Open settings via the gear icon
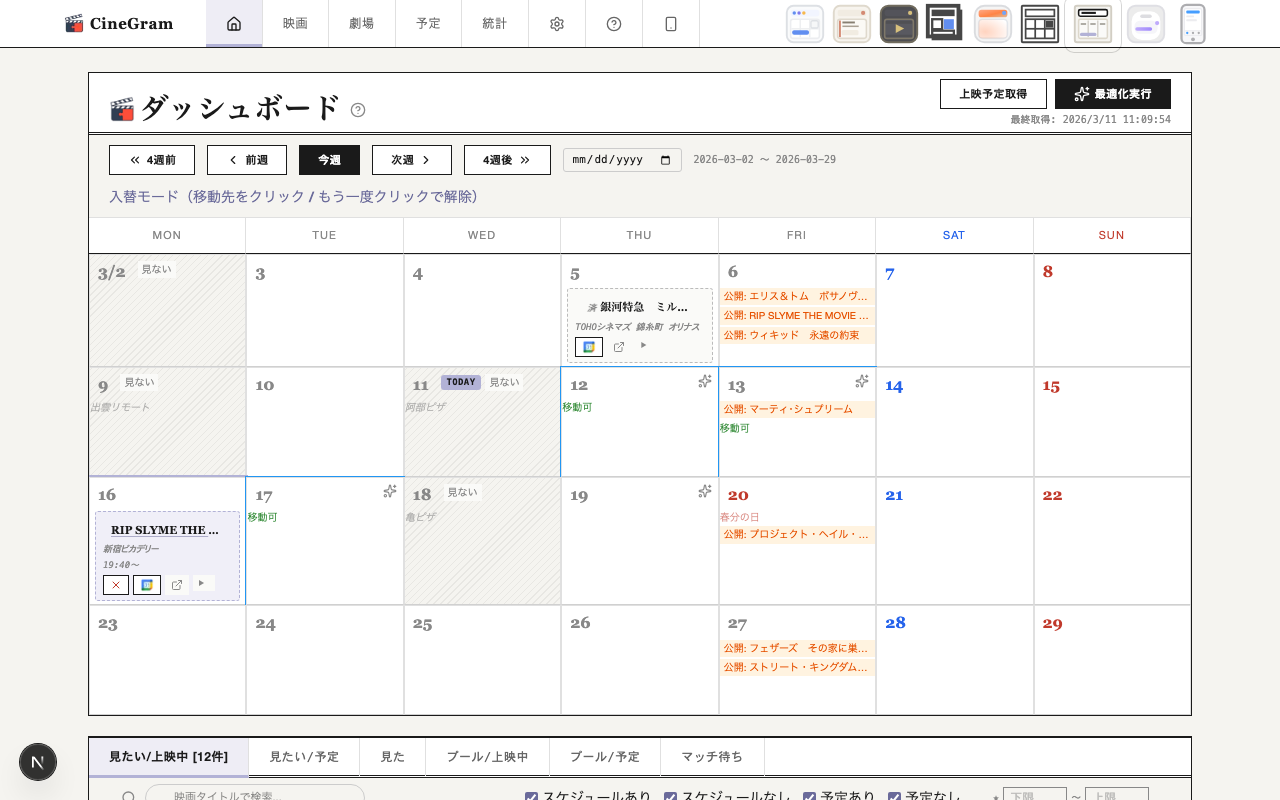1280x800 pixels. tap(556, 23)
